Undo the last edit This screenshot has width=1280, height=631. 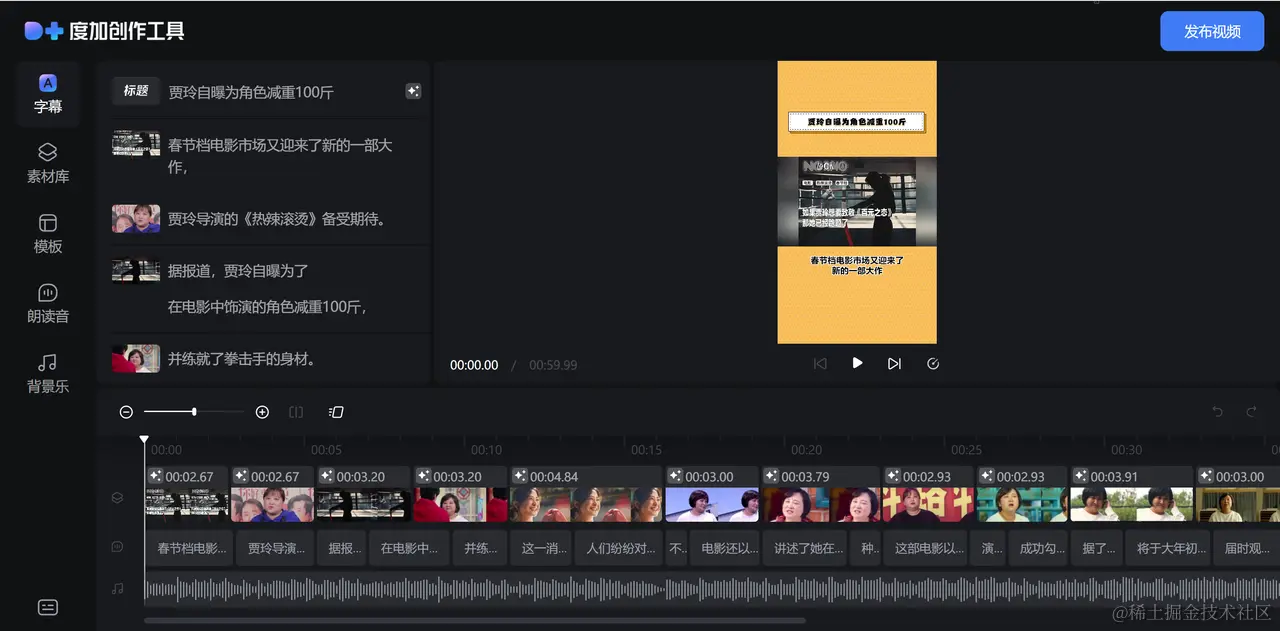(1217, 412)
